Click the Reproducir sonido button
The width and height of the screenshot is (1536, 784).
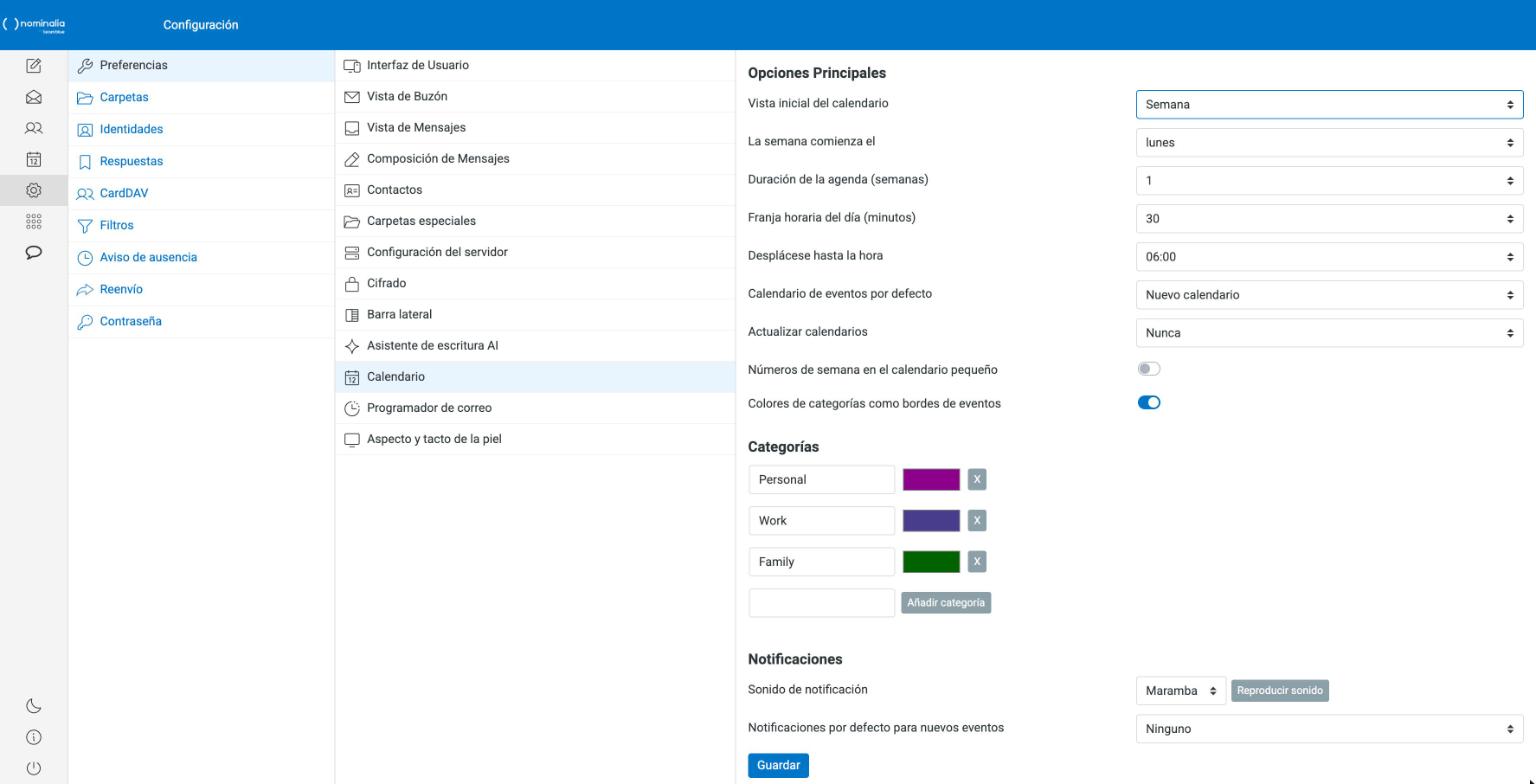coord(1280,690)
